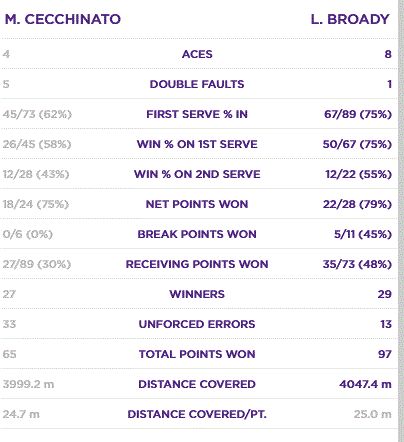The image size is (404, 442).
Task: Select the UNFORCED ERRORS label
Action: coord(197,324)
